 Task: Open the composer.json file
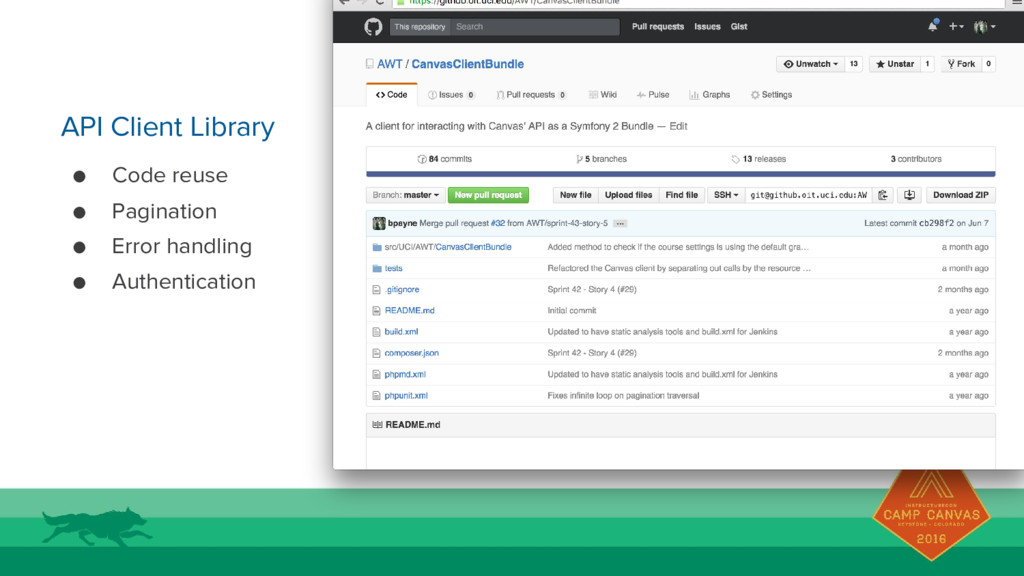click(411, 353)
